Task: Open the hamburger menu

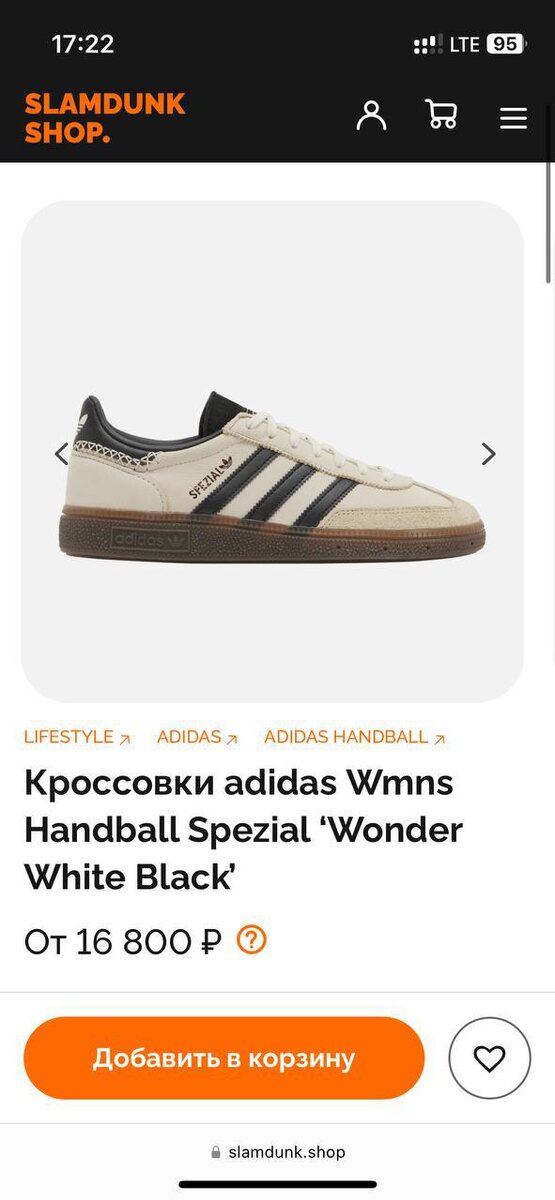Action: [513, 119]
